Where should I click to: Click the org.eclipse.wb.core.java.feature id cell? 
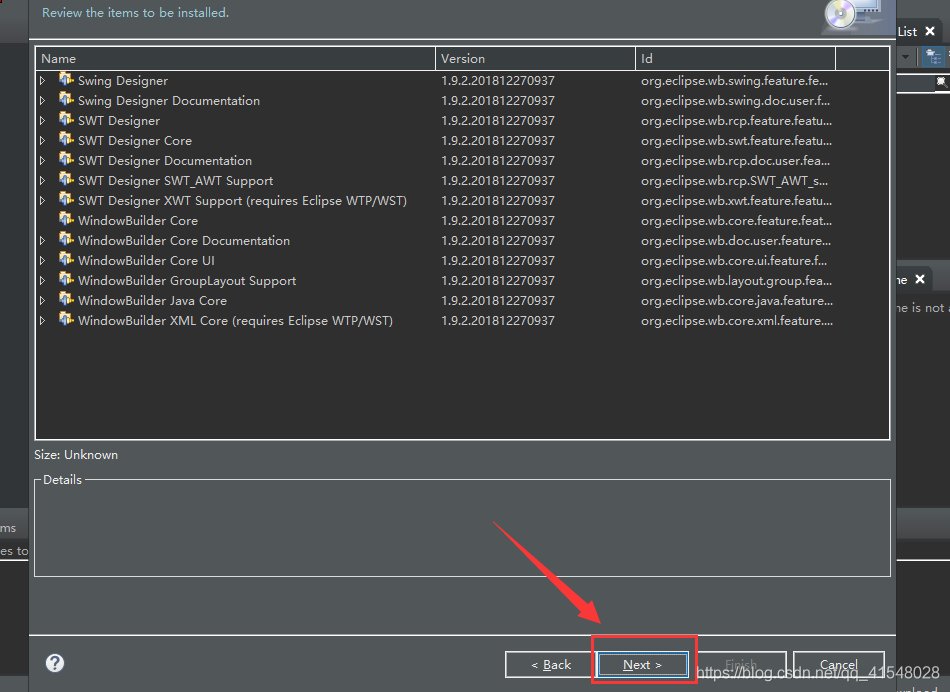[x=737, y=301]
